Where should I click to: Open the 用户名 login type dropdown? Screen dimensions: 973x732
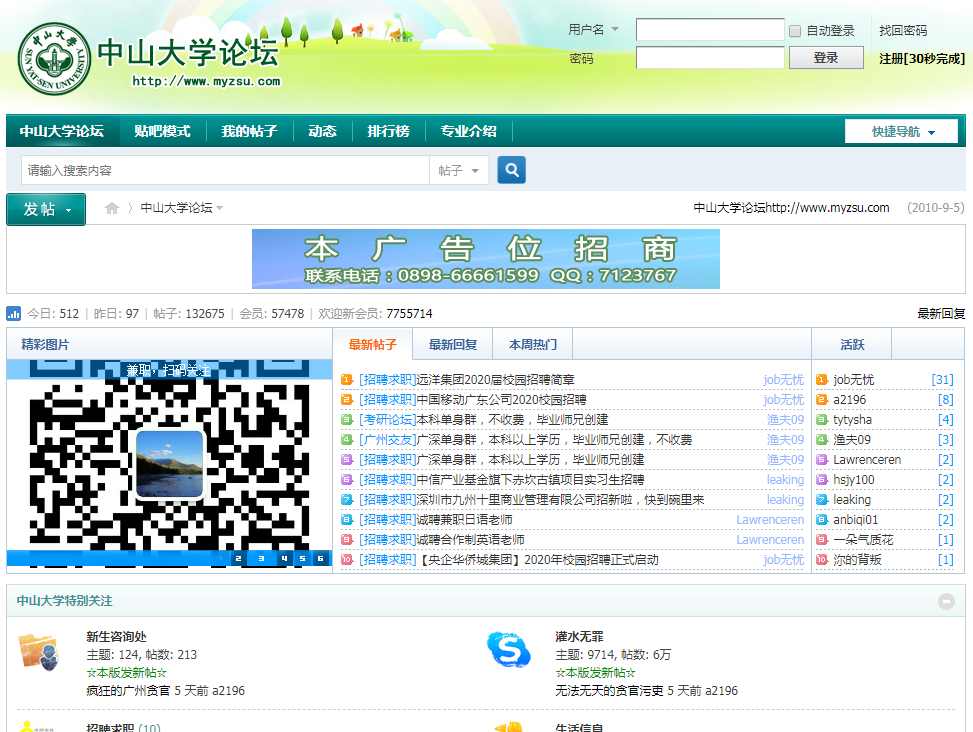[x=615, y=29]
